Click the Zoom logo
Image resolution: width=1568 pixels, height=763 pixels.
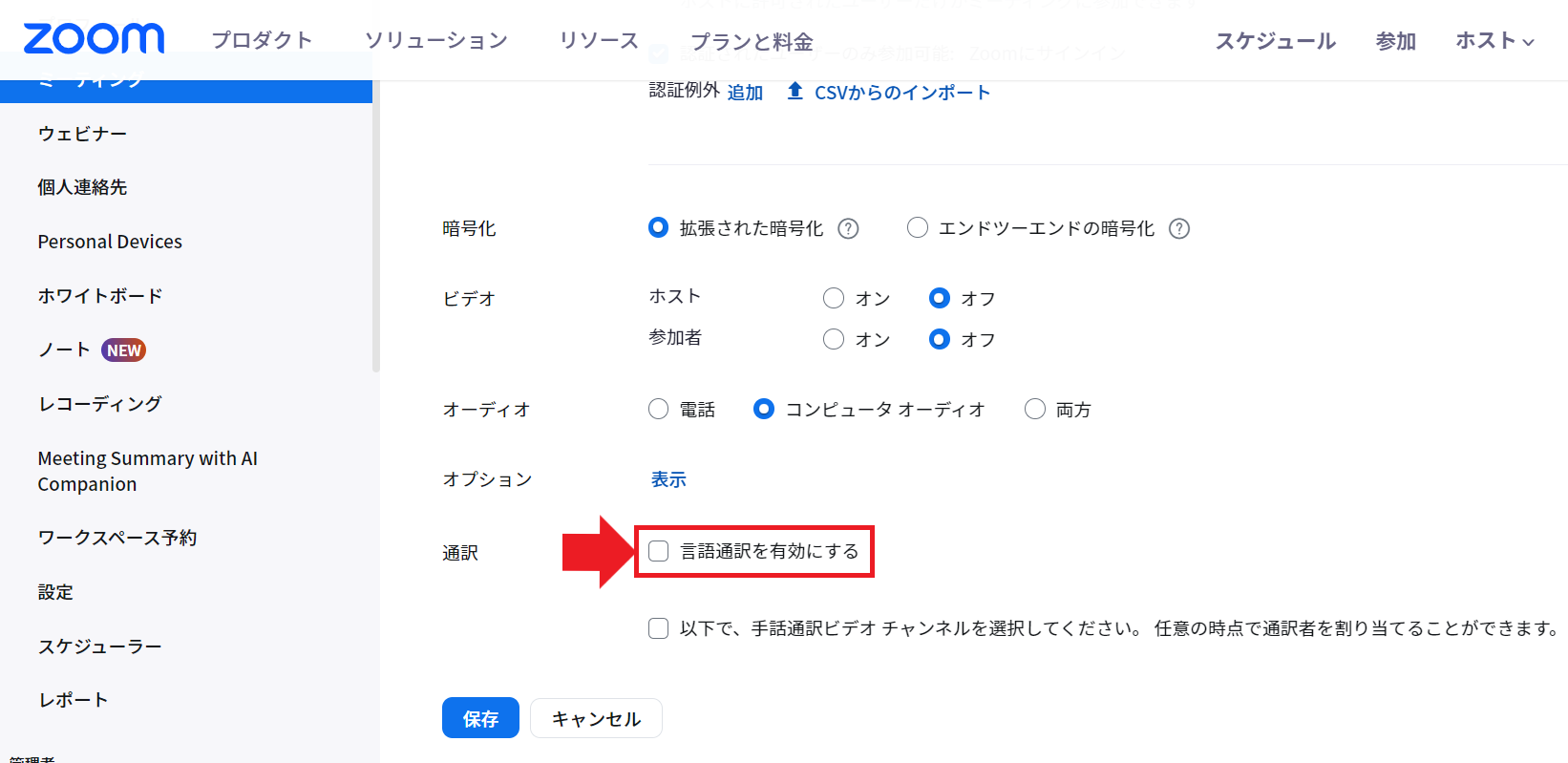pos(94,39)
